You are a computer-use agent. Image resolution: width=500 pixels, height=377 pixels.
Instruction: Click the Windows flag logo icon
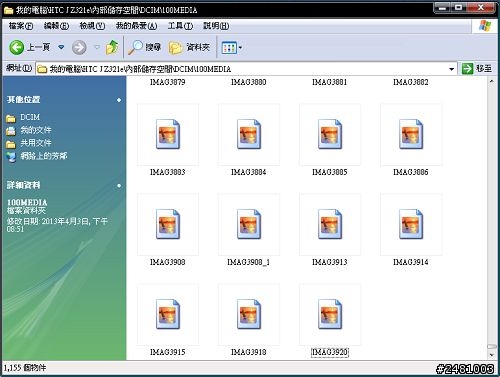[485, 26]
